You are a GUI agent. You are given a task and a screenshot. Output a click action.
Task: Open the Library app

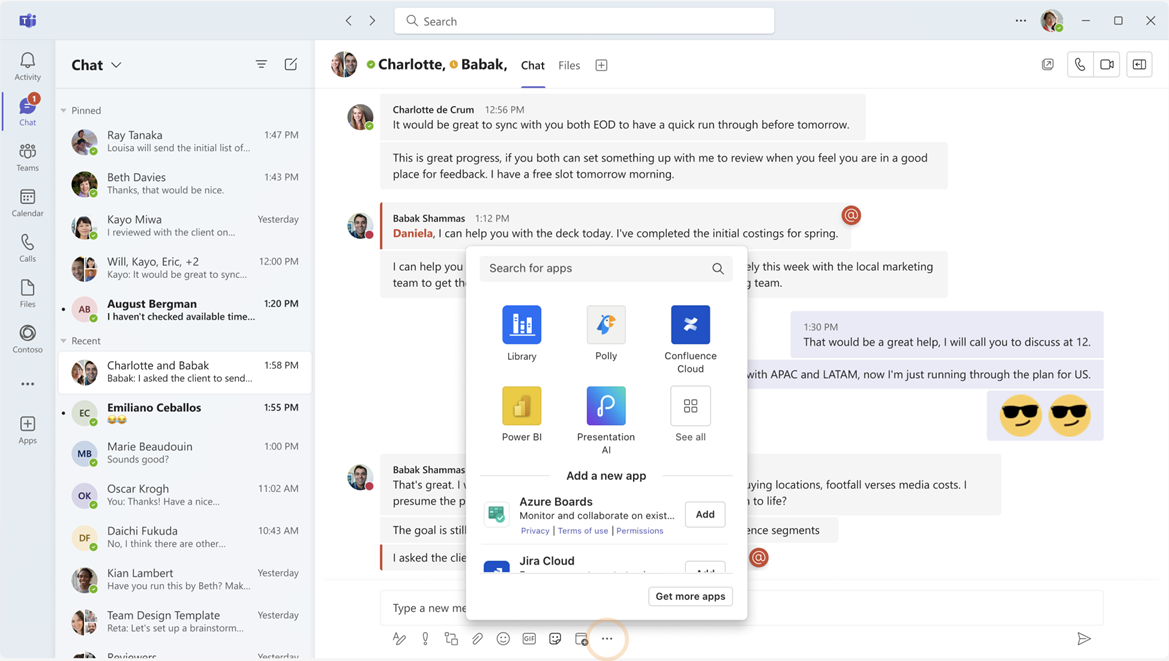521,325
